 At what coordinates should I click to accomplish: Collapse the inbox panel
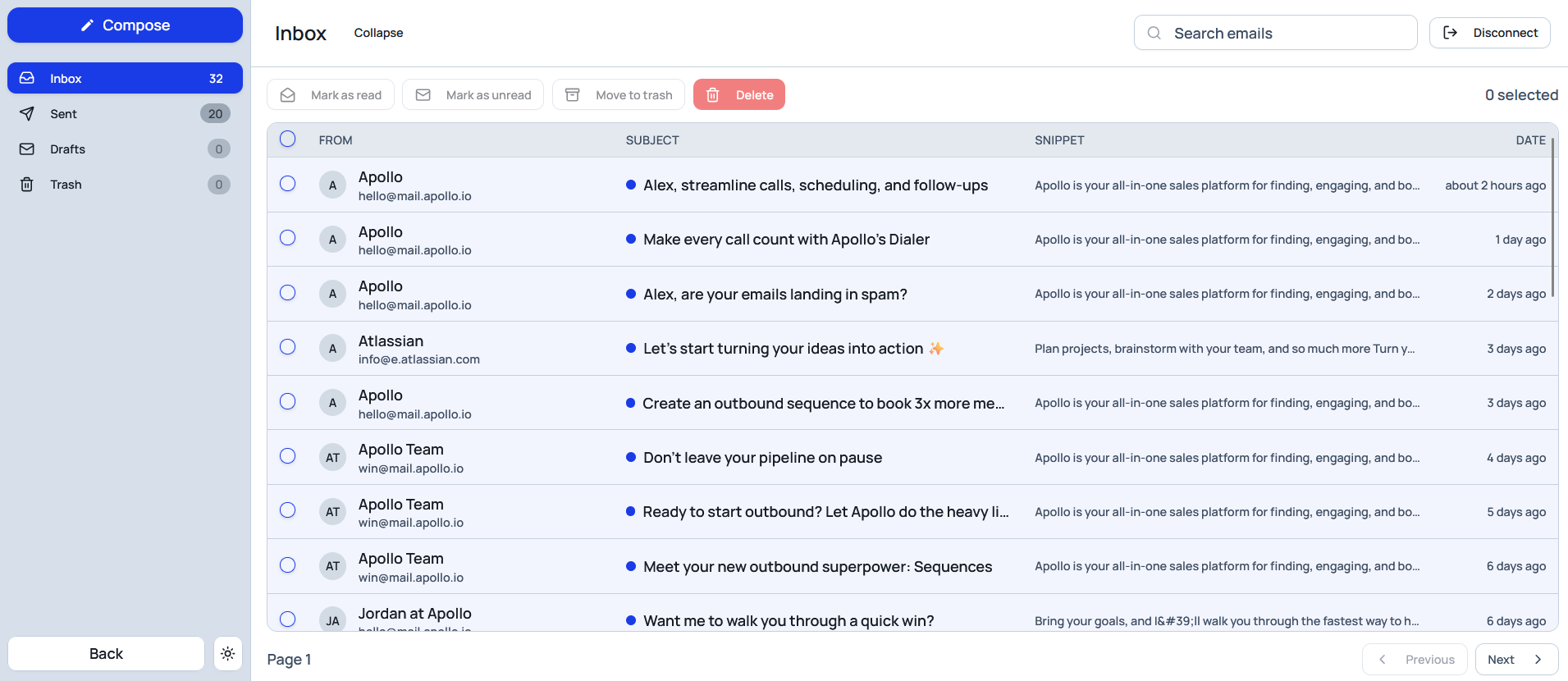pyautogui.click(x=378, y=33)
